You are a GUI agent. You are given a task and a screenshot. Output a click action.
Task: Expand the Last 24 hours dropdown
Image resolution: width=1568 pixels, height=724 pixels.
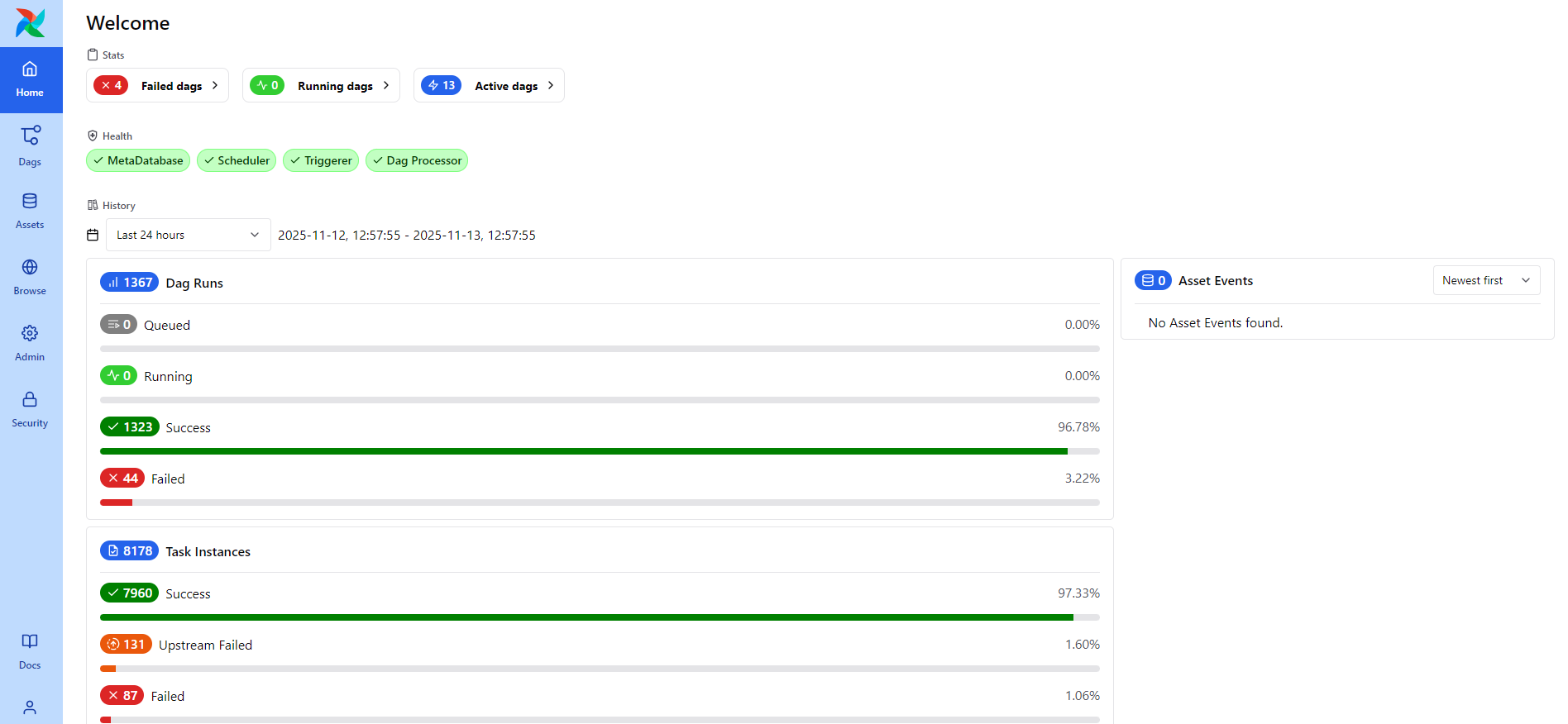[188, 236]
